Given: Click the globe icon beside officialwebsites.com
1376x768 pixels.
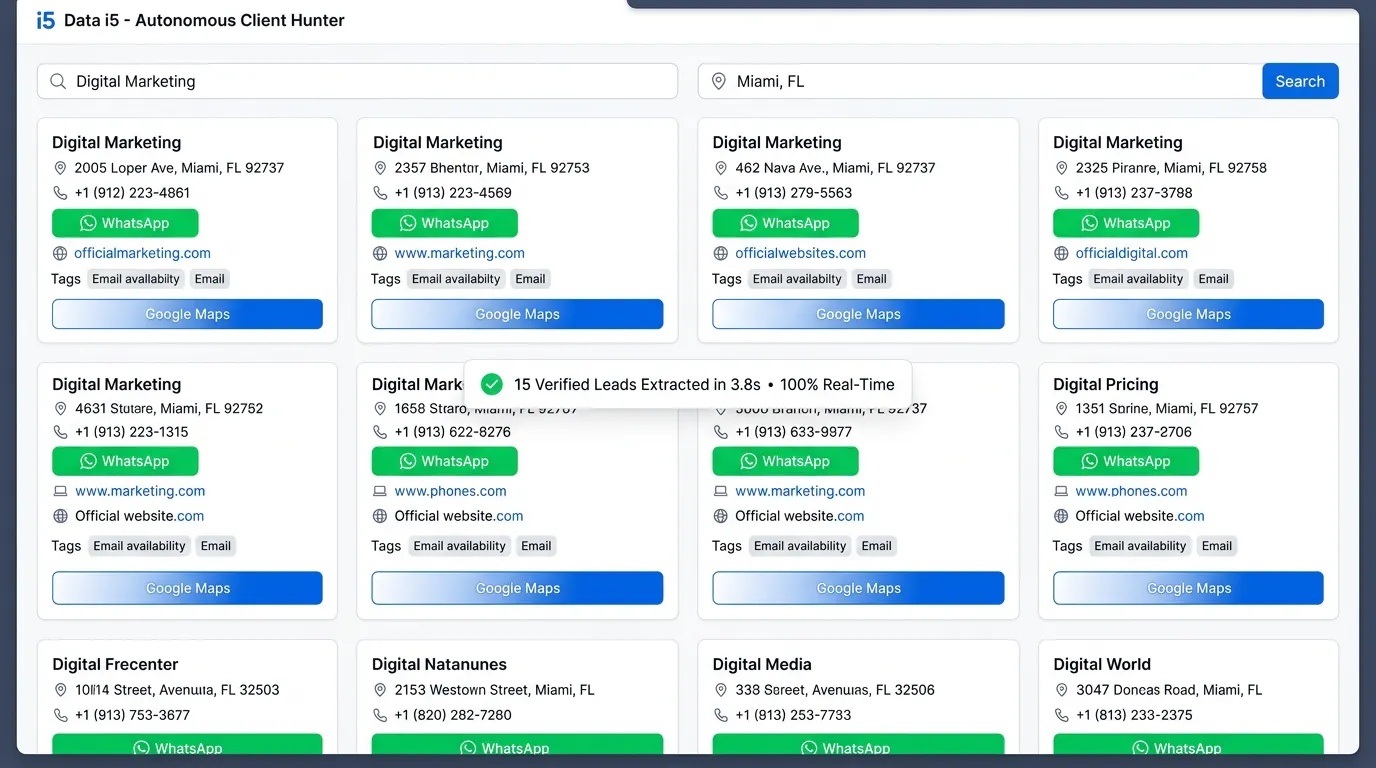Looking at the screenshot, I should (x=720, y=253).
